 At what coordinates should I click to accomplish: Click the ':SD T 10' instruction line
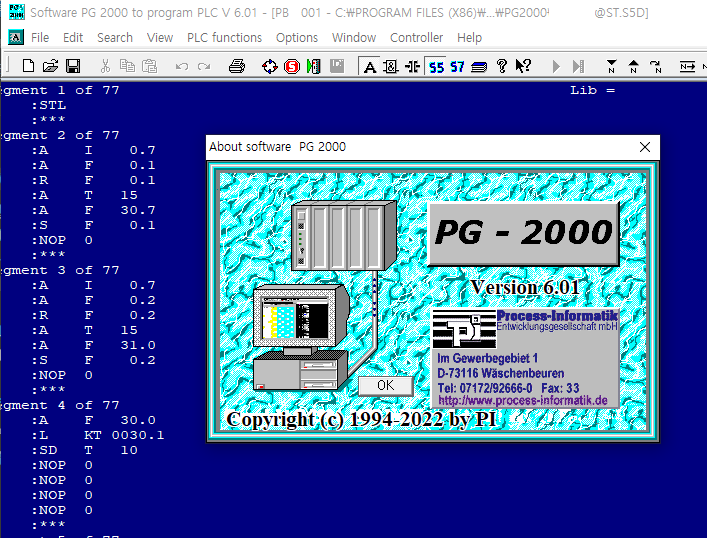coord(84,451)
